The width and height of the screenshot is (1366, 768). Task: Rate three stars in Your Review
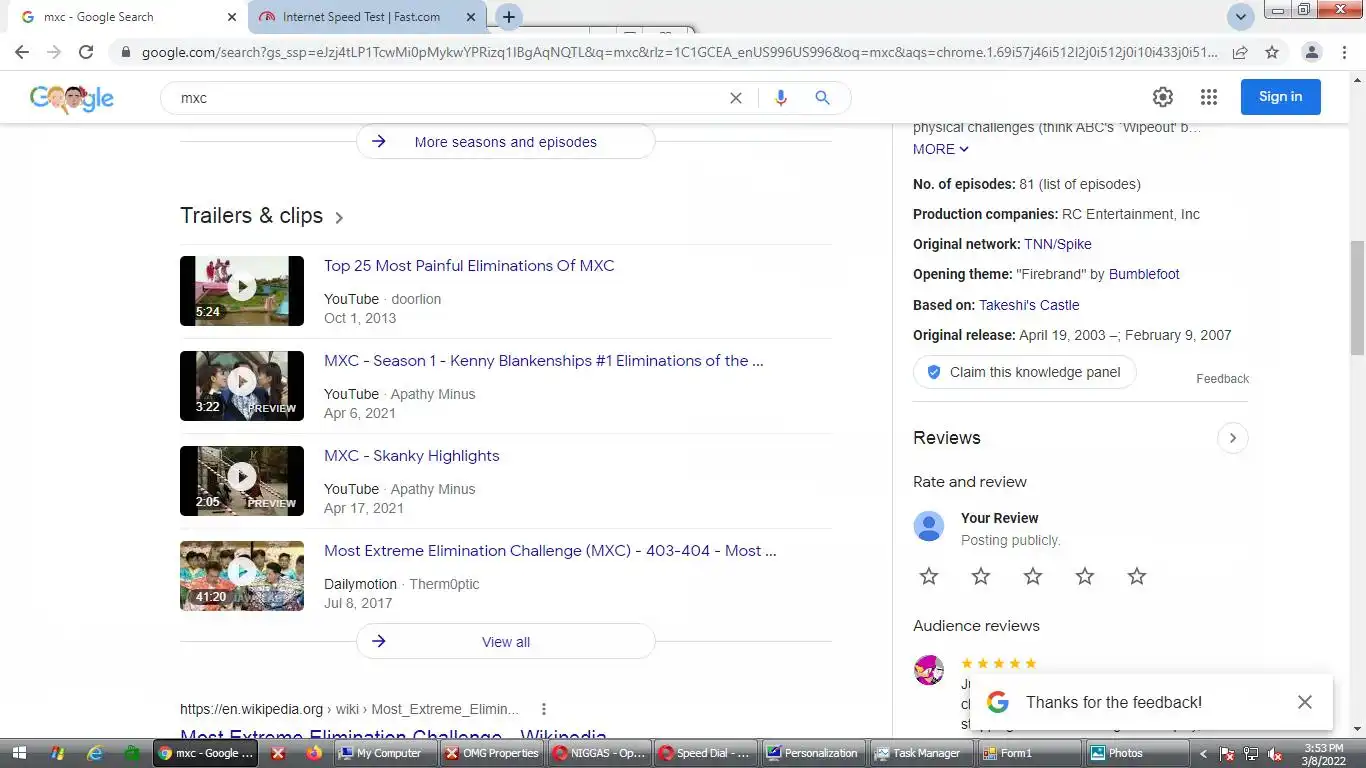pos(1033,576)
